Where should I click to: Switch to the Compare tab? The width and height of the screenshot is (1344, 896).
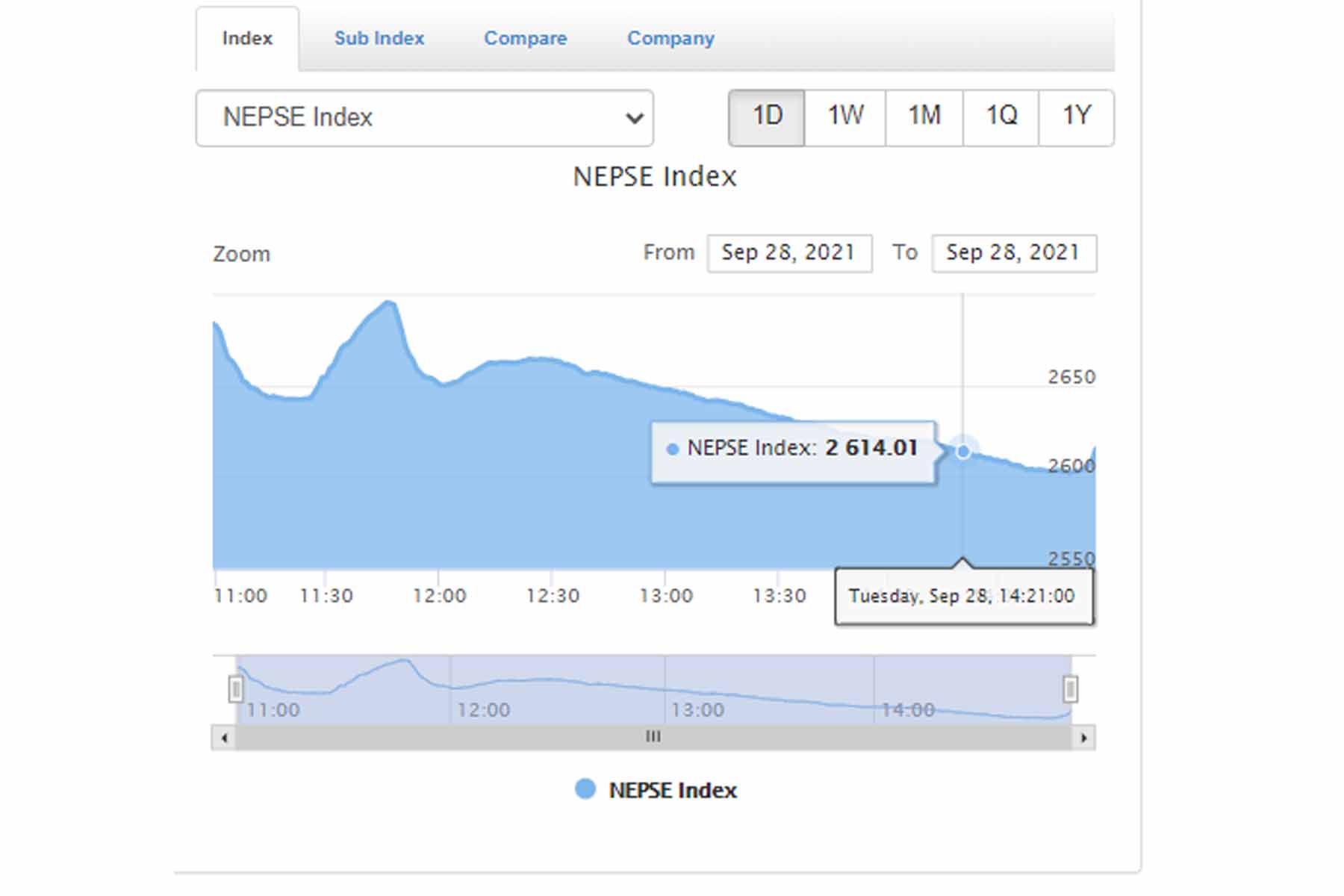(525, 39)
